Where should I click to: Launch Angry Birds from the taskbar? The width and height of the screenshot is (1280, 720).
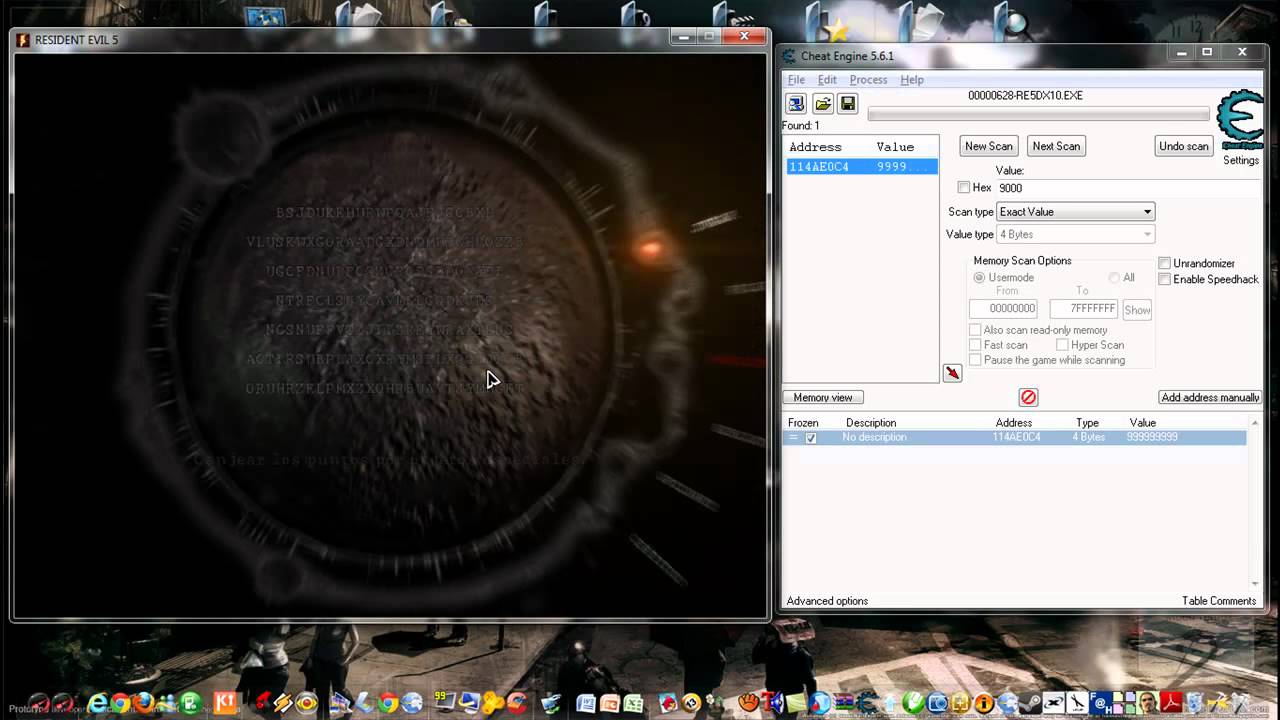[667, 703]
